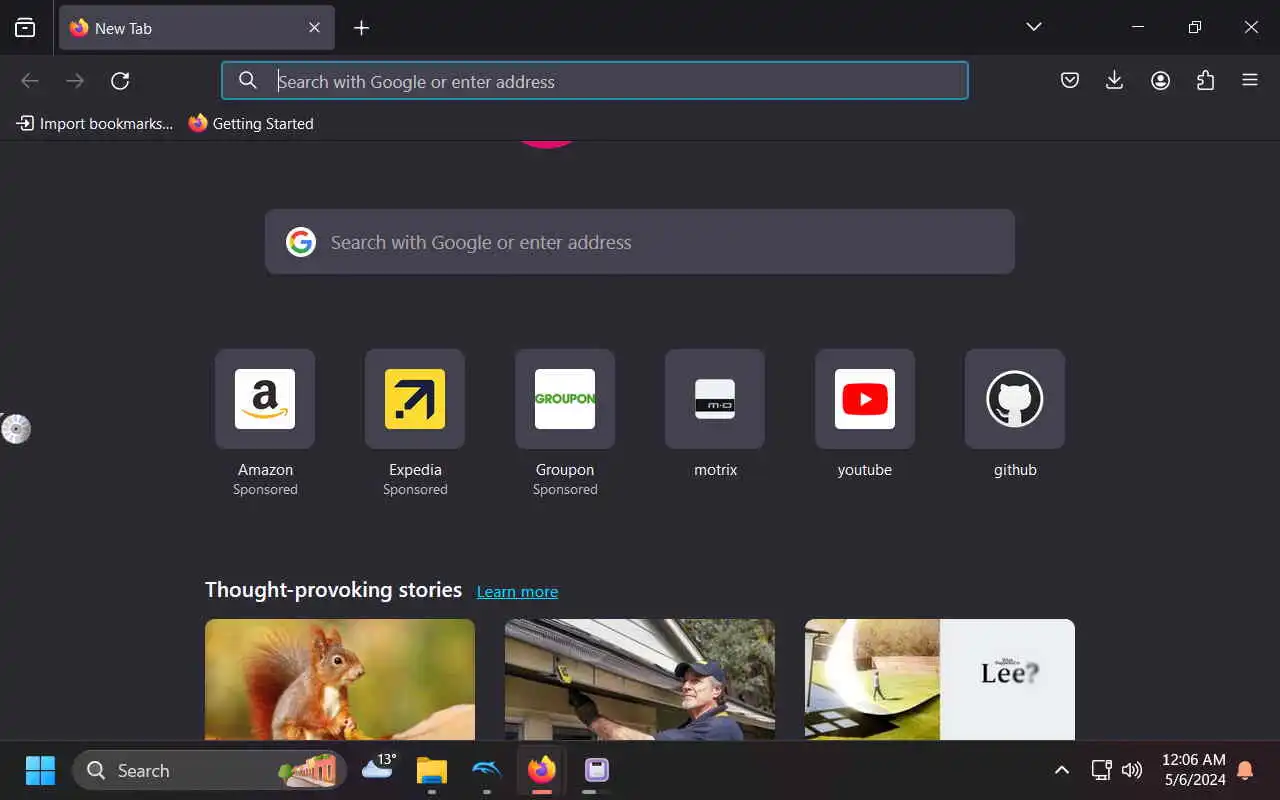Click the Learn more link

pos(517,592)
